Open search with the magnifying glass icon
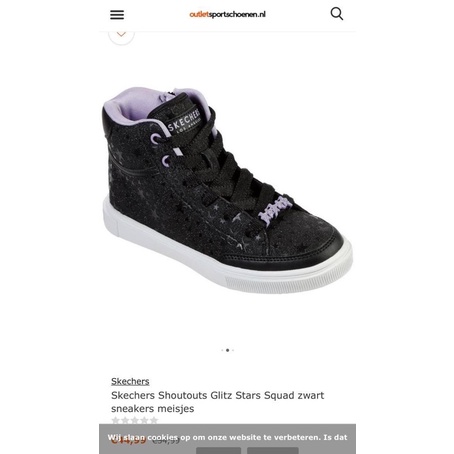The image size is (454, 454). coord(337,14)
